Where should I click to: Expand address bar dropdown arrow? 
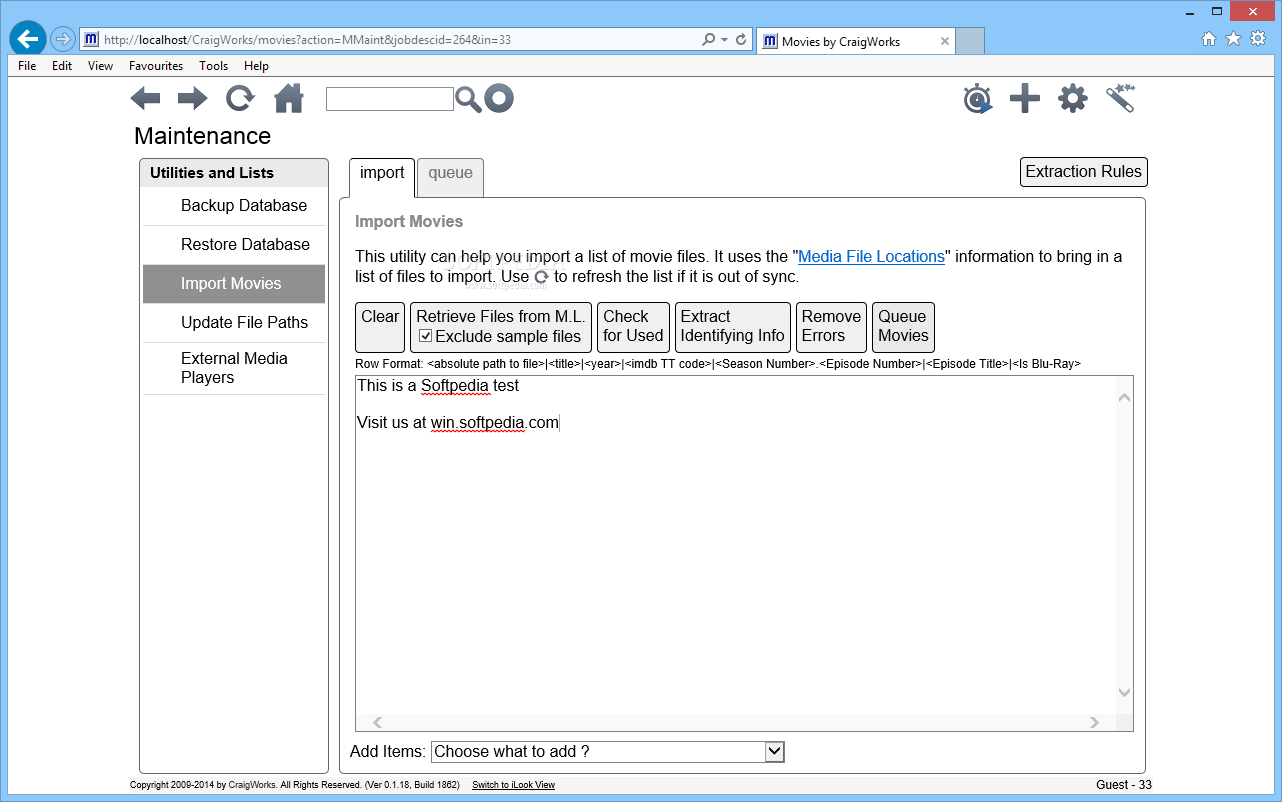click(724, 40)
